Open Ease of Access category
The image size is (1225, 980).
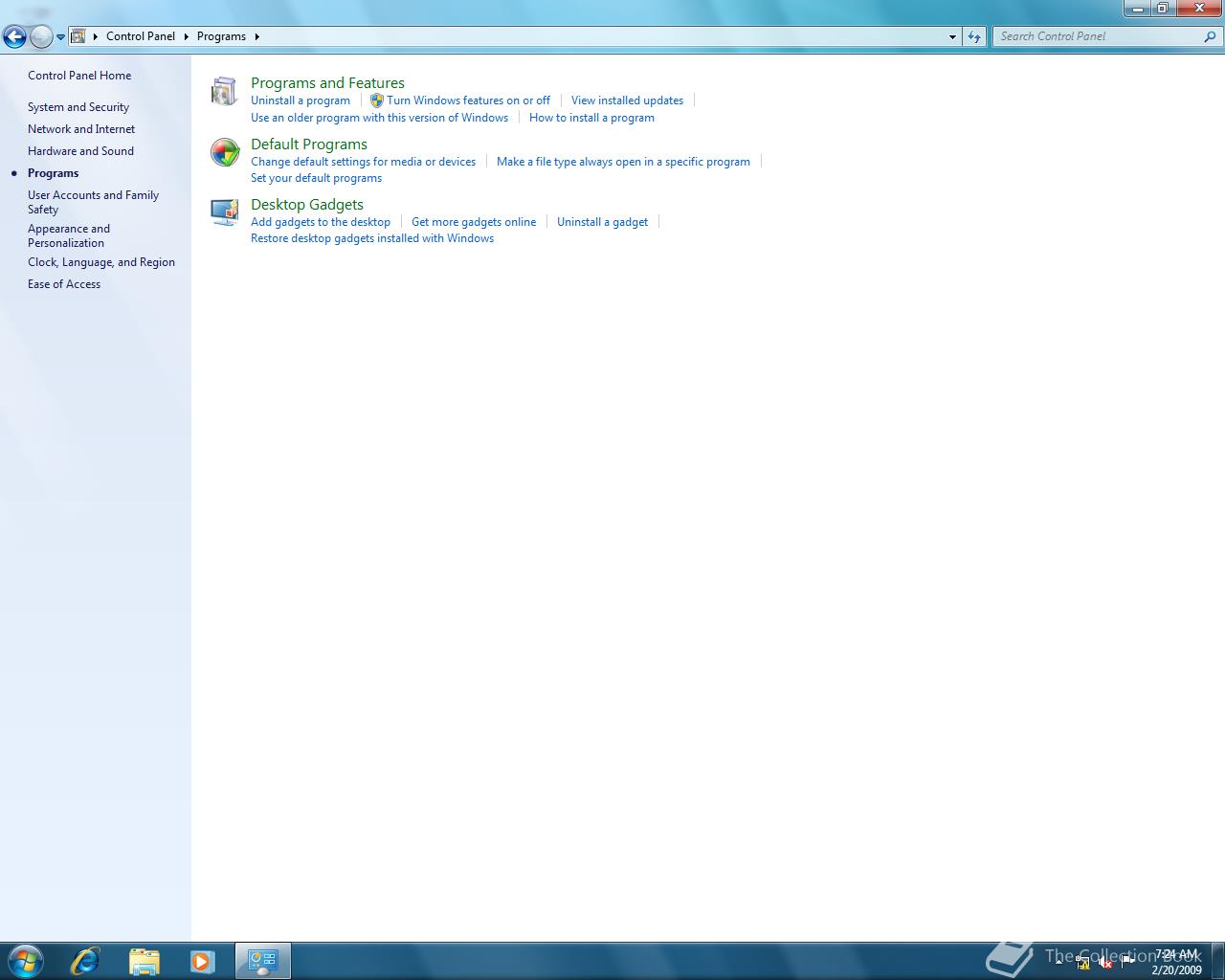[x=64, y=284]
